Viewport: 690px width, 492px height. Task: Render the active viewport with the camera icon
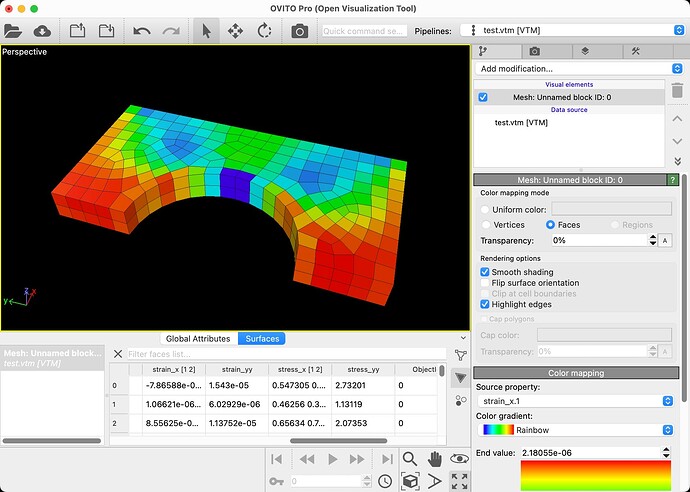coord(300,31)
